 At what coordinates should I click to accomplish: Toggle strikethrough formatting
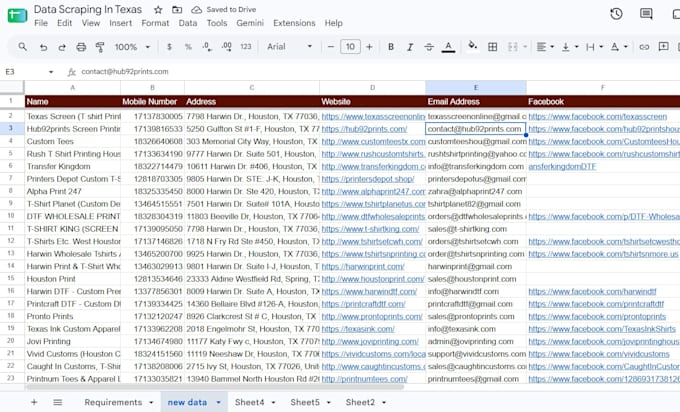[x=429, y=47]
